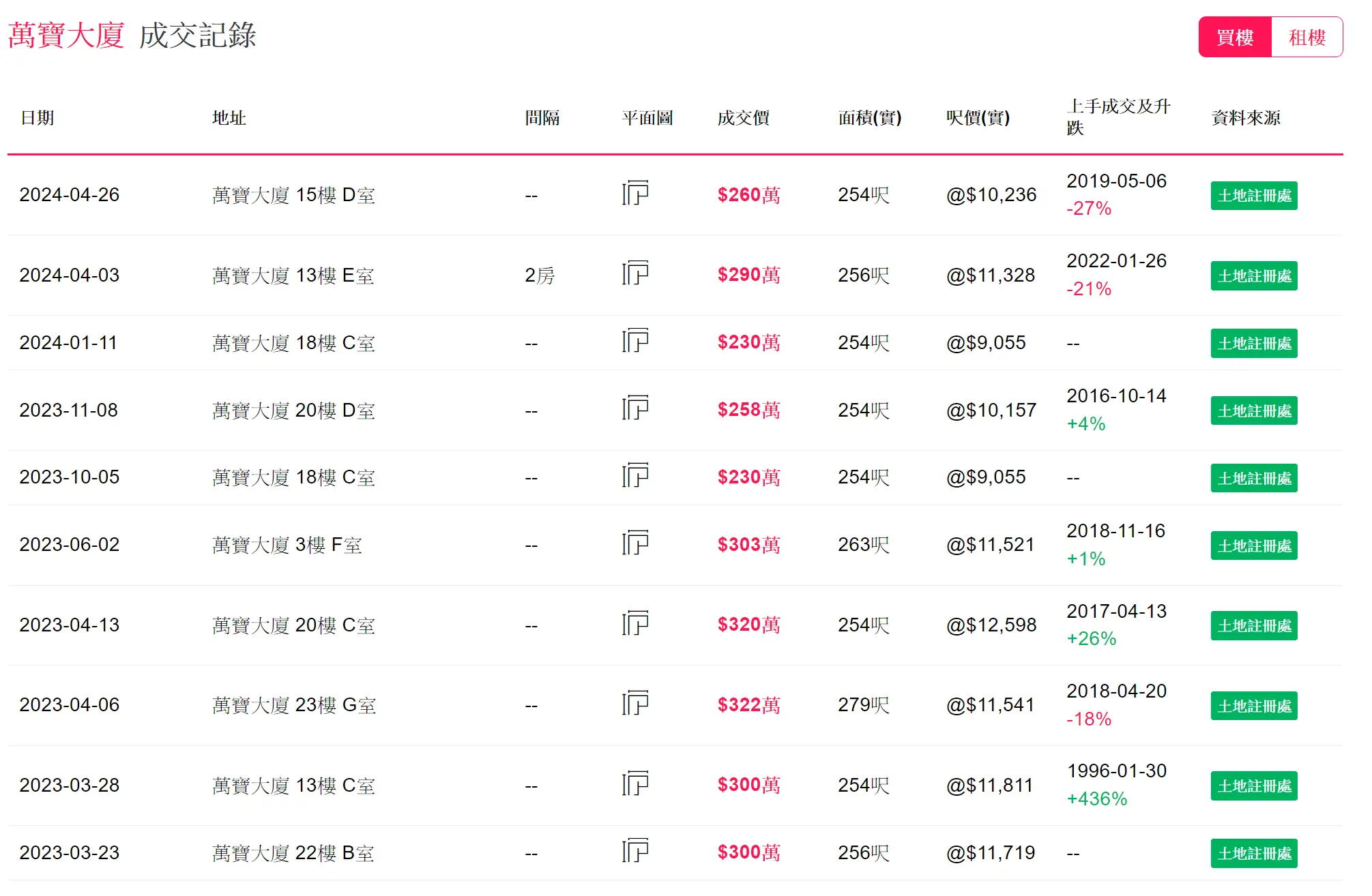The width and height of the screenshot is (1372, 896).
Task: Click 土地註冊處 badge for 2023-04-13 row
Action: click(x=1254, y=626)
